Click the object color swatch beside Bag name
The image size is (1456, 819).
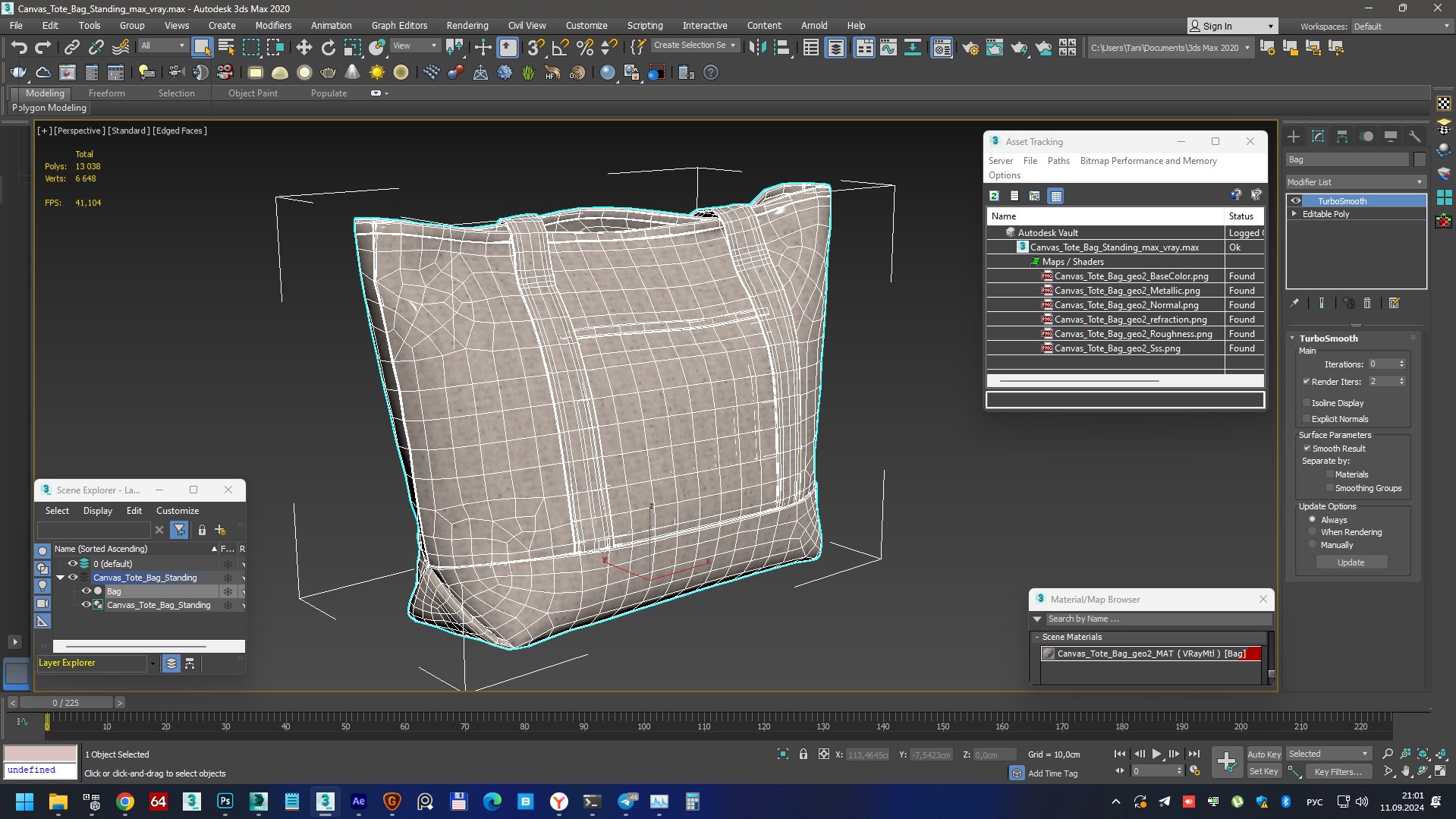(x=1420, y=159)
